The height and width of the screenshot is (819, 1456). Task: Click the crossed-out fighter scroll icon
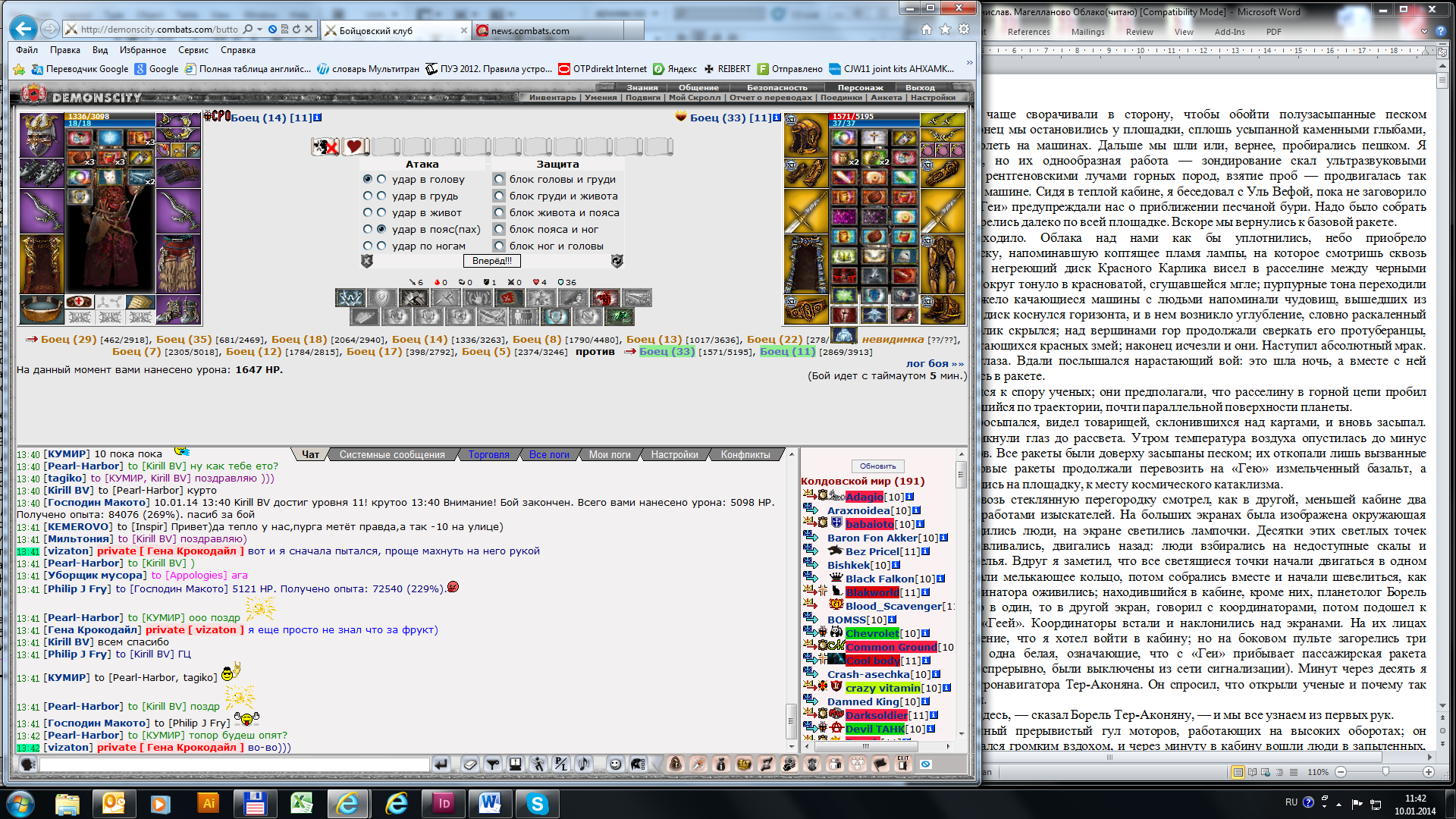click(x=325, y=146)
